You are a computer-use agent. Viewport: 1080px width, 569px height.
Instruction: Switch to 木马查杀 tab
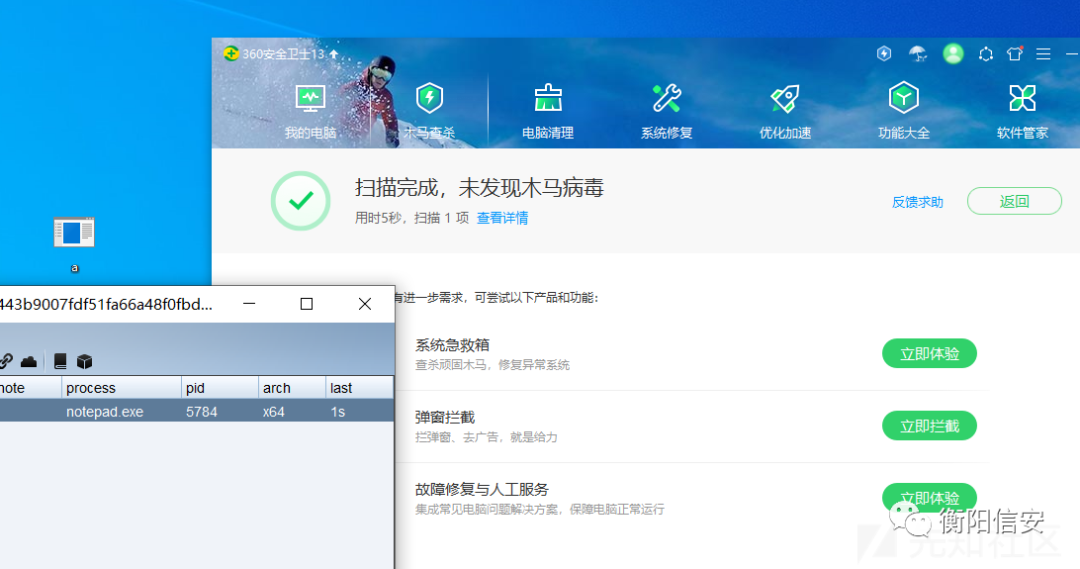click(x=429, y=112)
